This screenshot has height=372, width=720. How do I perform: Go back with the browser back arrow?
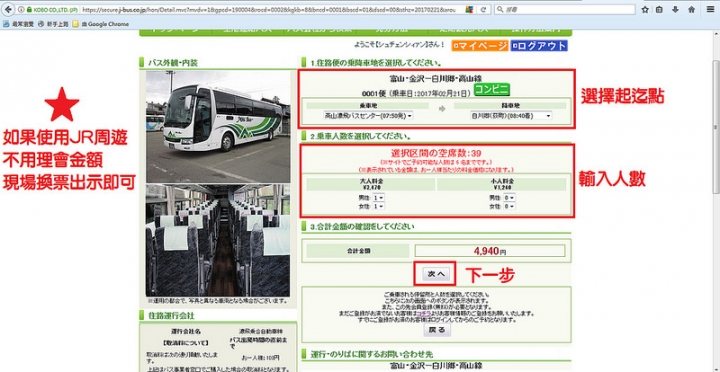[x=8, y=9]
